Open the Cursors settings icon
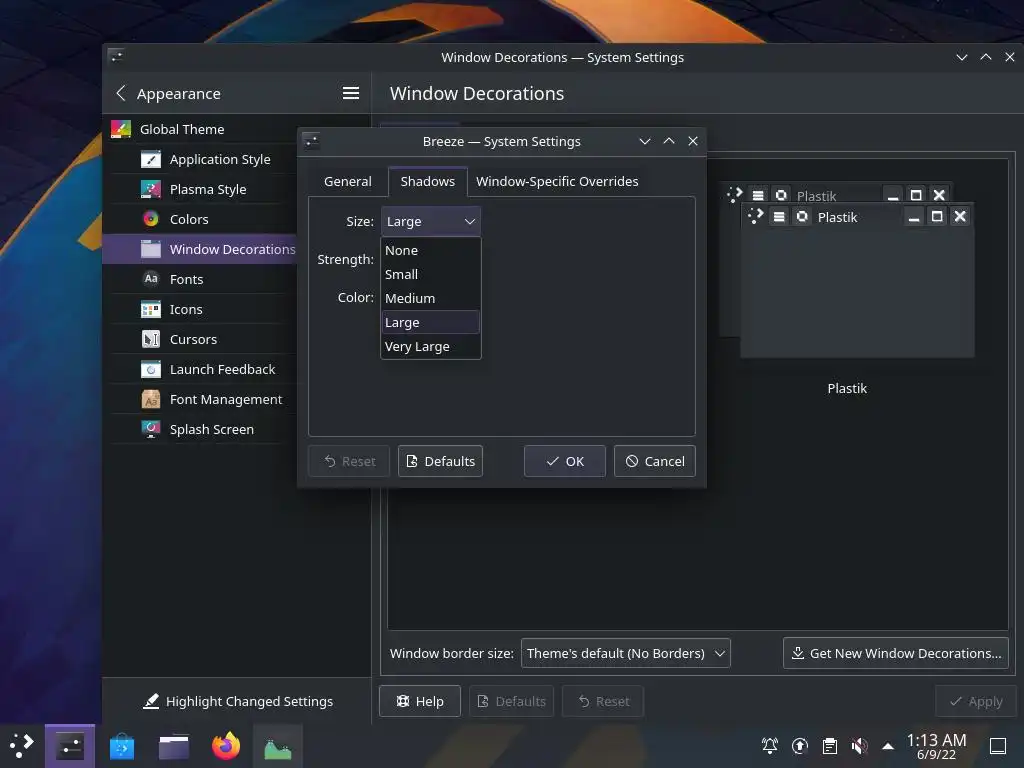This screenshot has height=768, width=1024. coord(151,340)
